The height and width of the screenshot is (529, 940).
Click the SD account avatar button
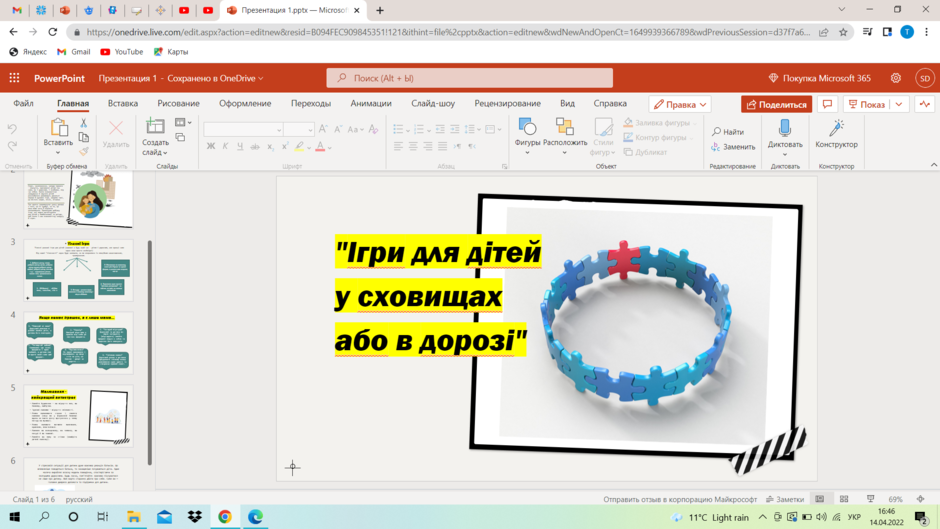(925, 78)
